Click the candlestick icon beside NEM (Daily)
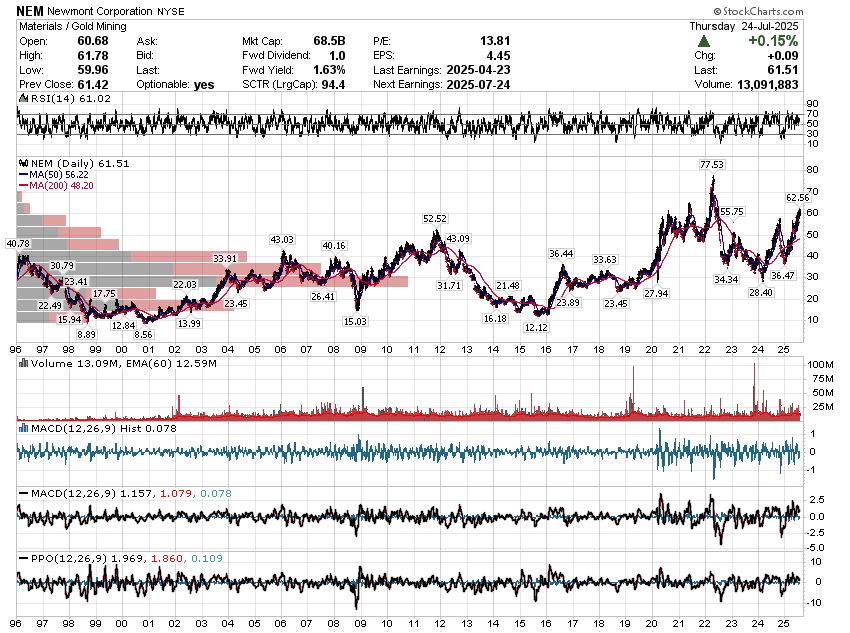The height and width of the screenshot is (633, 850). tap(23, 163)
